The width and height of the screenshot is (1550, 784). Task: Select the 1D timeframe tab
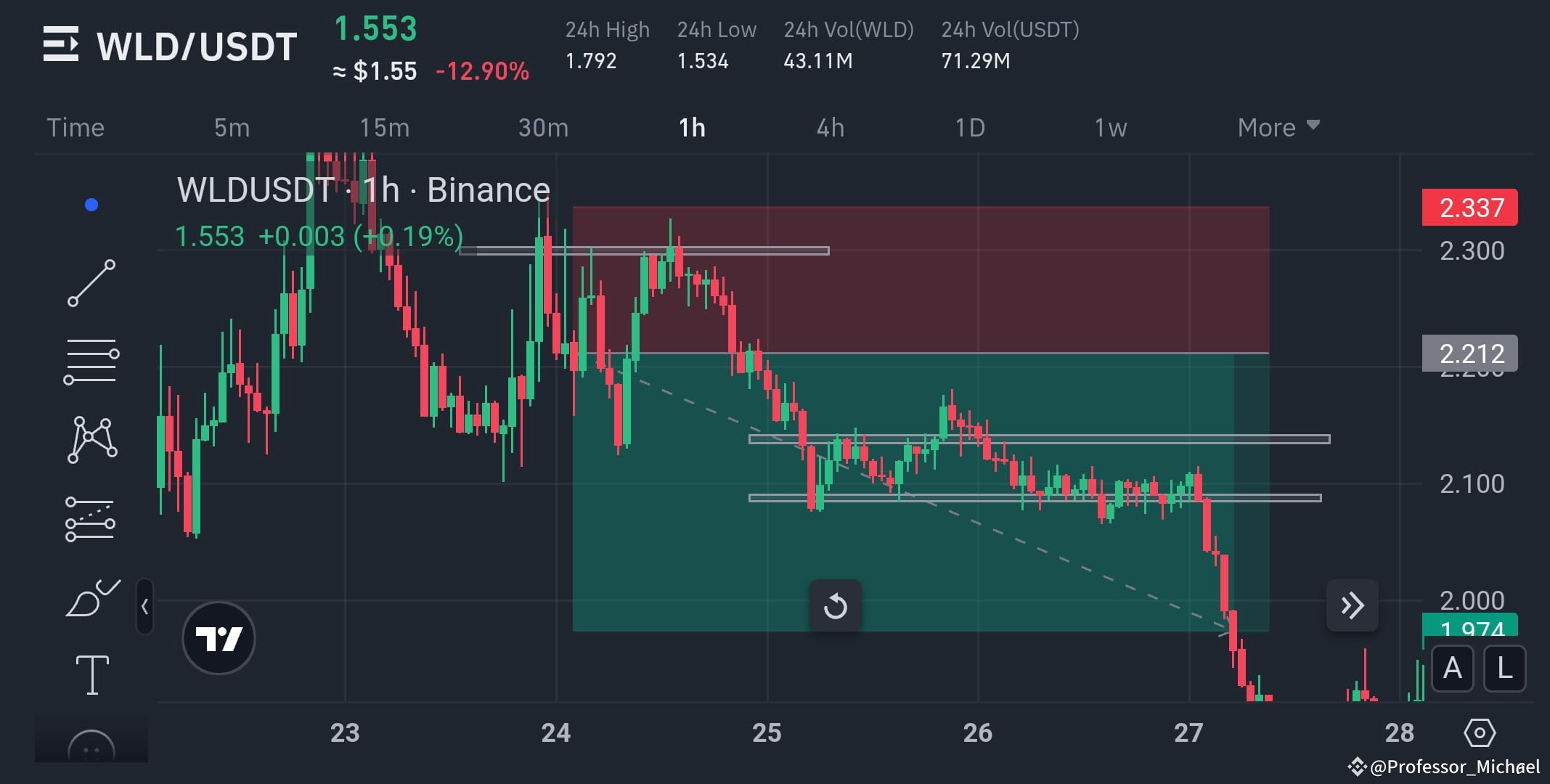pos(969,127)
